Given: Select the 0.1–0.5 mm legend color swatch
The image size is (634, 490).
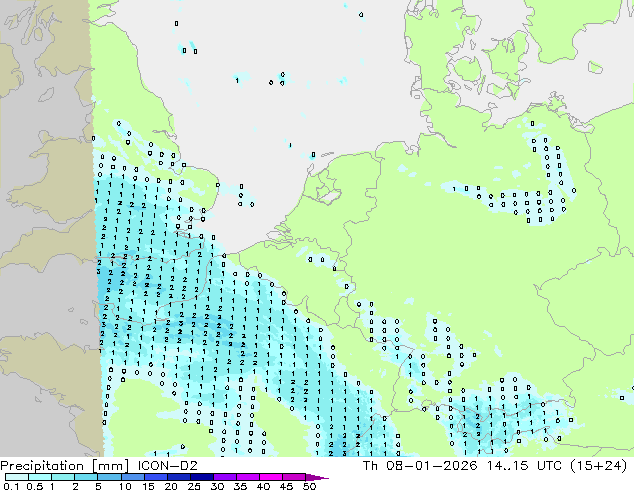Looking at the screenshot, I should click(x=17, y=477).
